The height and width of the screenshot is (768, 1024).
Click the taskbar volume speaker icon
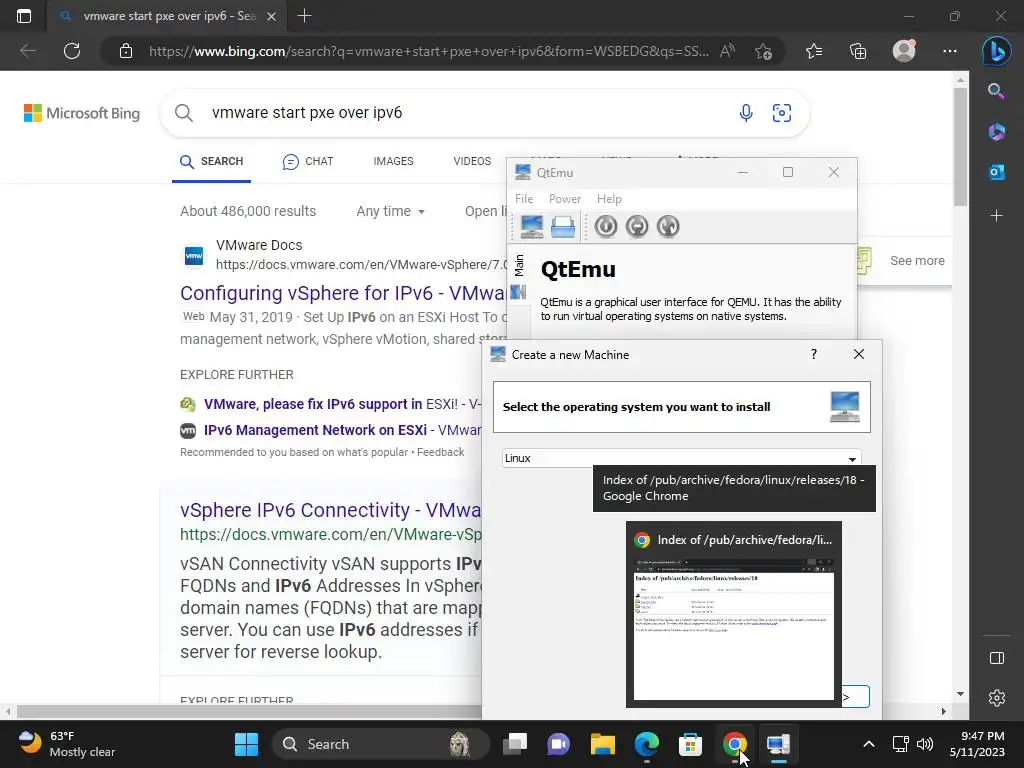pyautogui.click(x=925, y=744)
